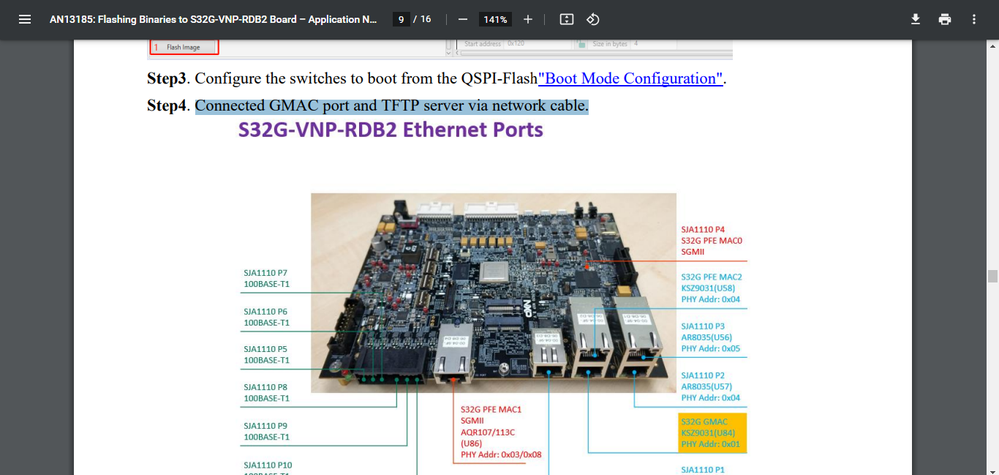Click the document title AN13185
999x475 pixels.
click(x=213, y=19)
